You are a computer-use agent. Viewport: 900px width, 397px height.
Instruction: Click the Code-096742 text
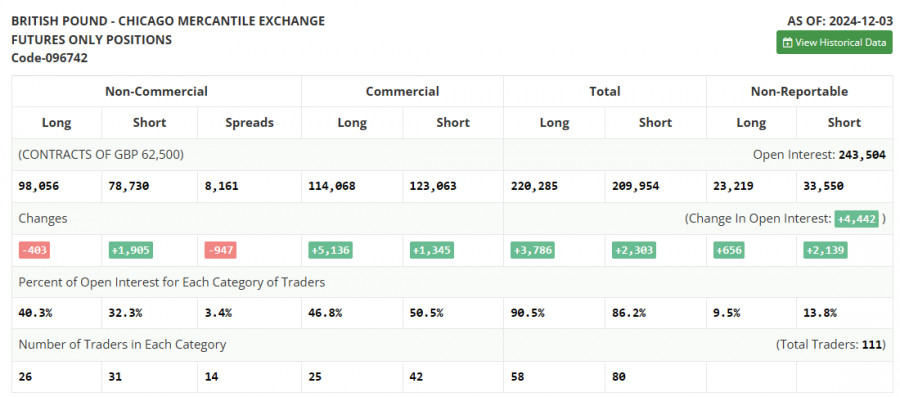coord(49,58)
